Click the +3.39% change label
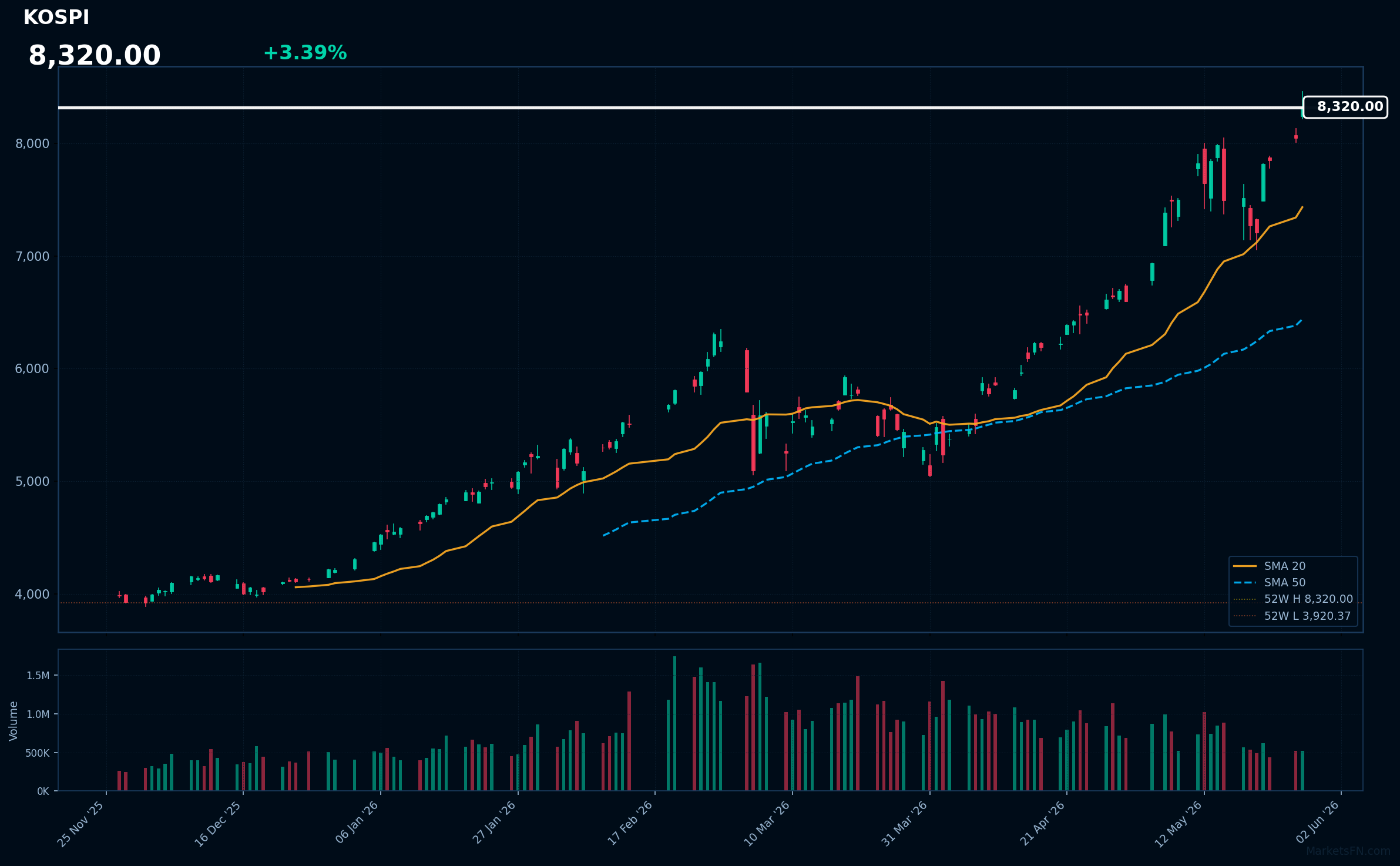Image resolution: width=1400 pixels, height=866 pixels. tap(305, 53)
